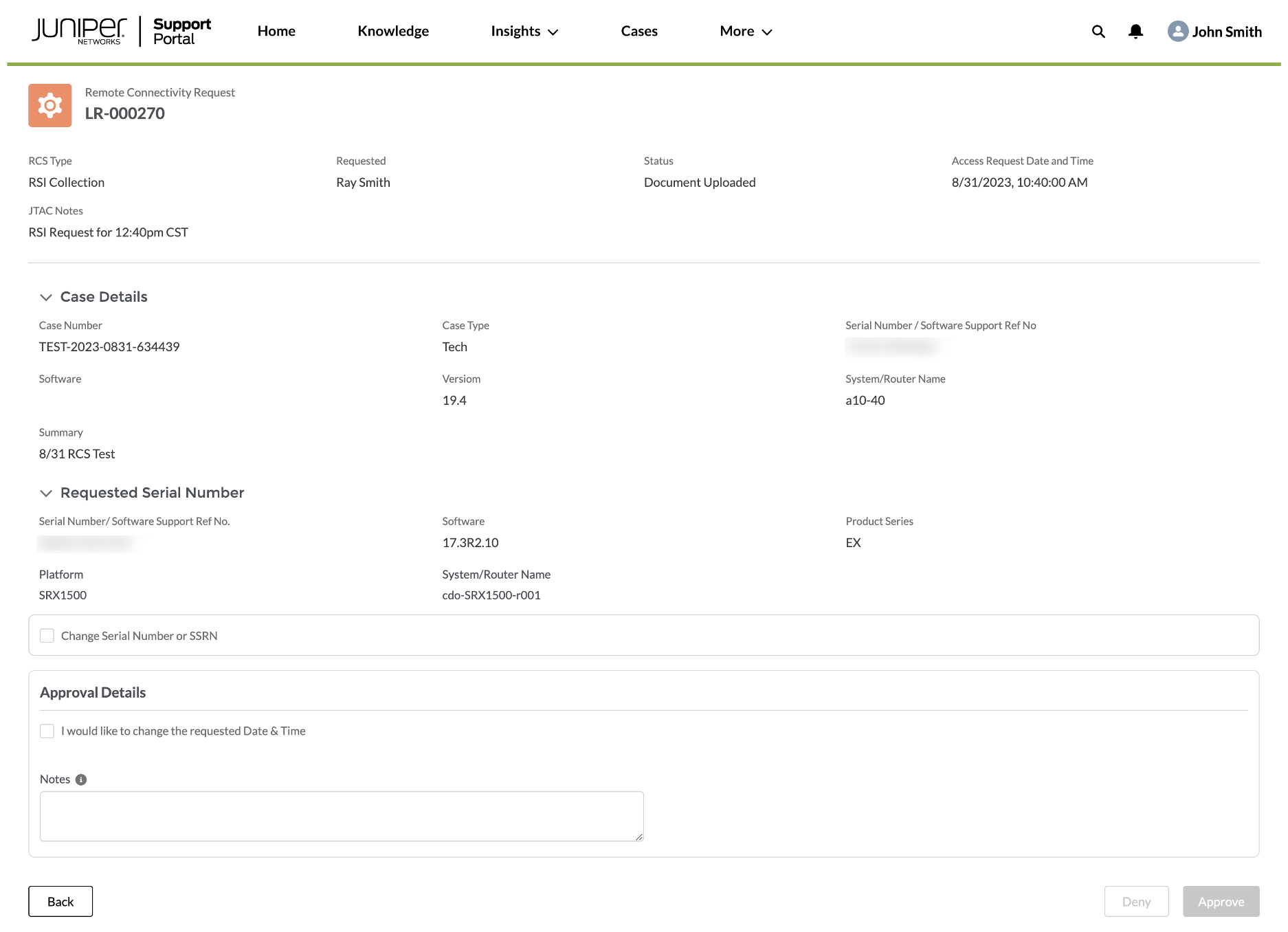The height and width of the screenshot is (932, 1288).
Task: Enable Change Serial Number or SSRN
Action: coord(47,635)
